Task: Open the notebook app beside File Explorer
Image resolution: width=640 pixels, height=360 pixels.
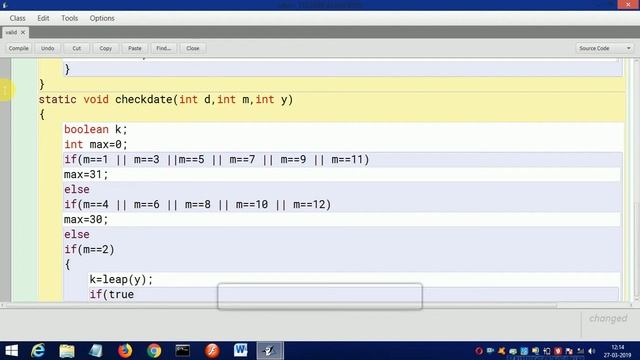Action: 96,351
